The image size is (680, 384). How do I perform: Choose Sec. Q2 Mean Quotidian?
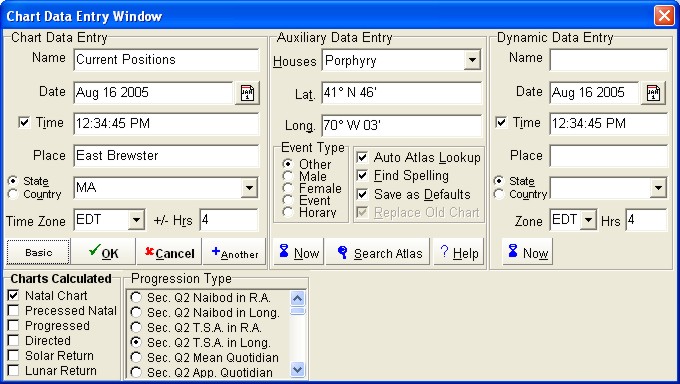click(136, 358)
